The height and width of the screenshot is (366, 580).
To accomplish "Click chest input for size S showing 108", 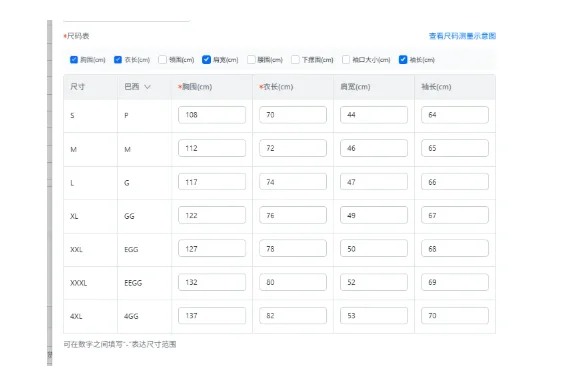I will [212, 115].
